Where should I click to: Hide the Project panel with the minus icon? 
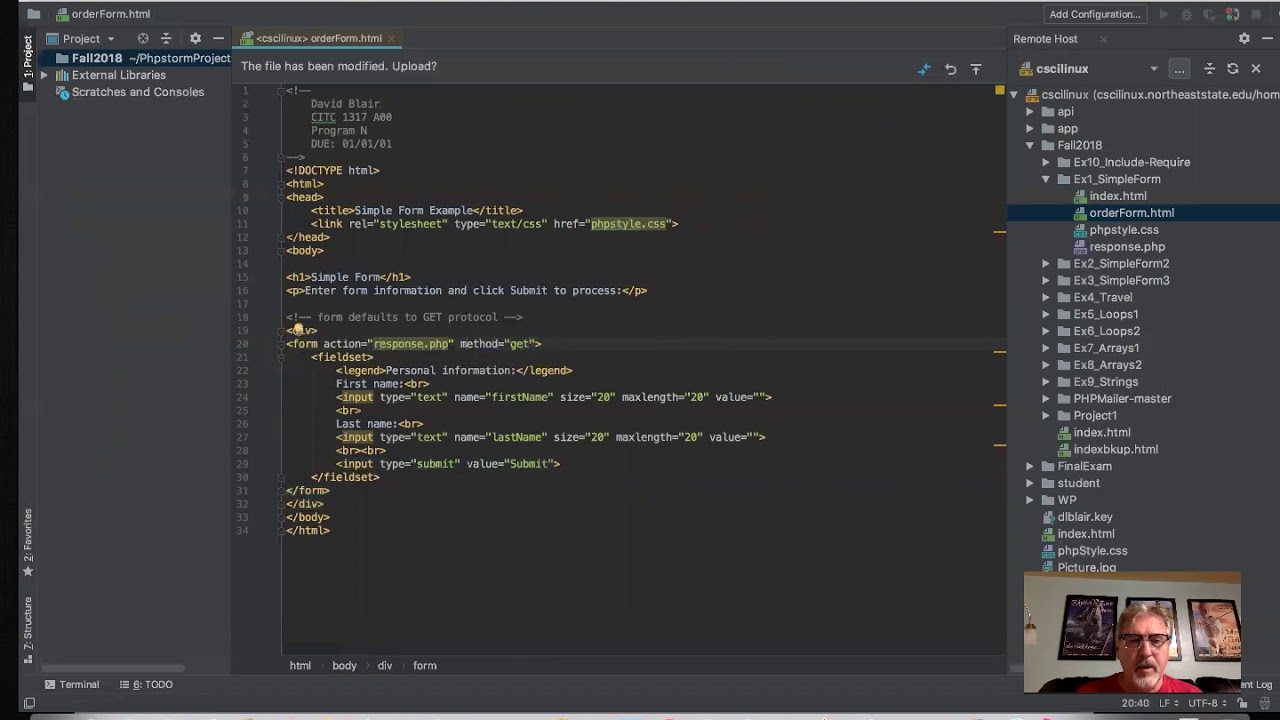(218, 38)
